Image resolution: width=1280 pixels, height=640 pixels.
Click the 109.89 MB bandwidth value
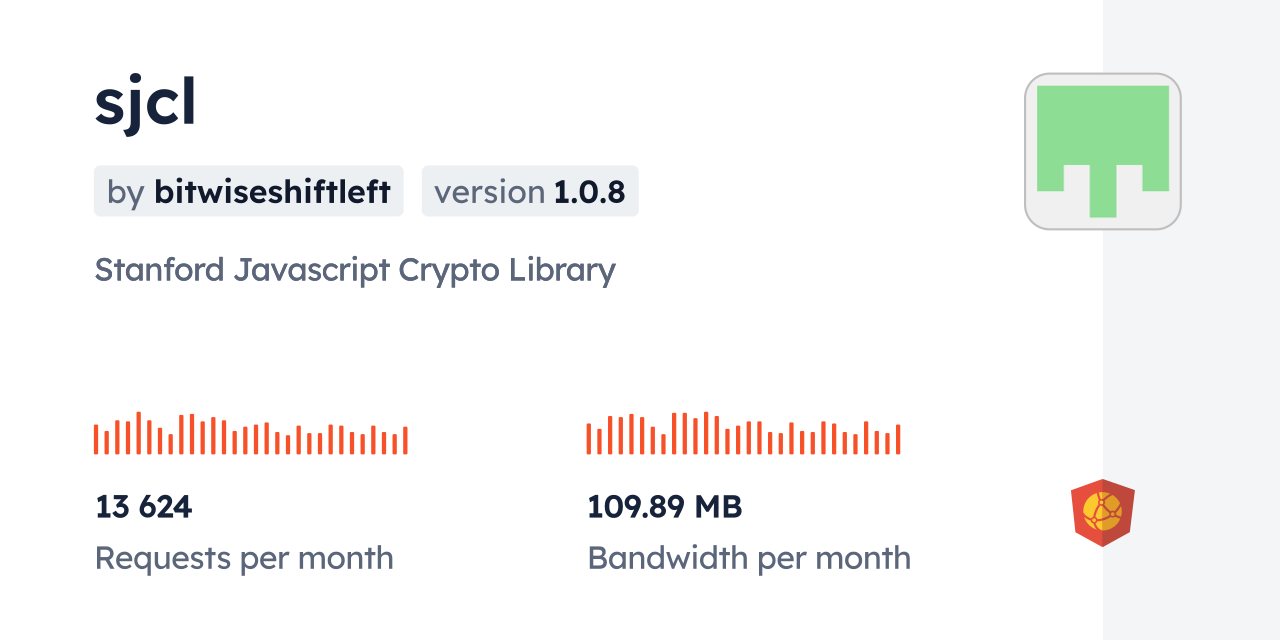coord(664,507)
